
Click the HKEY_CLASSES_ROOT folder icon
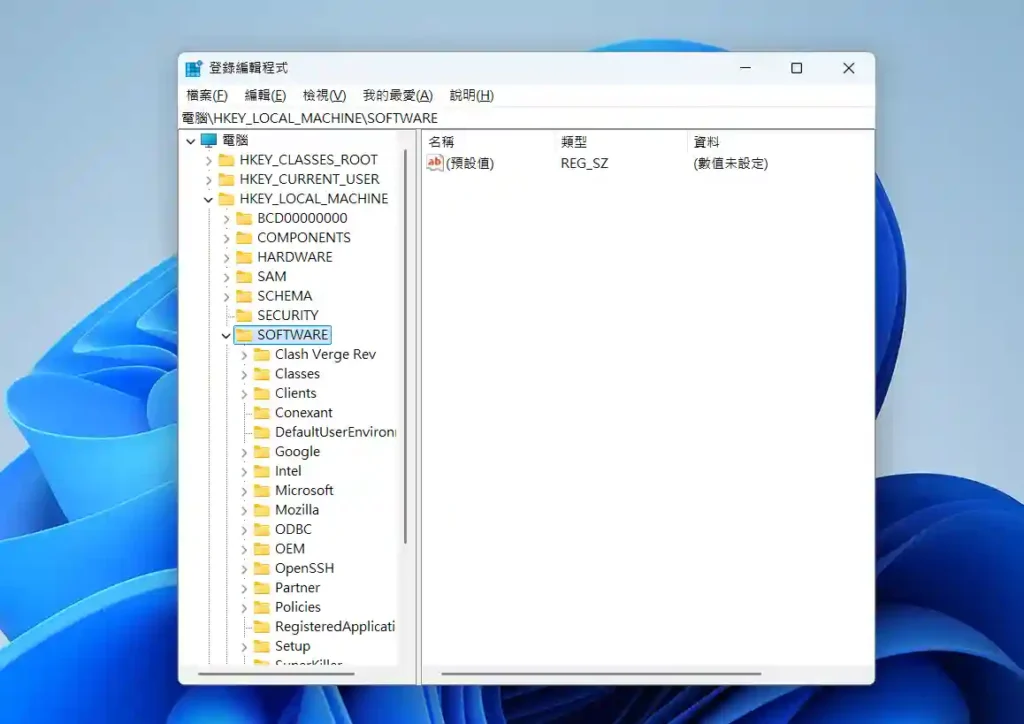click(226, 160)
